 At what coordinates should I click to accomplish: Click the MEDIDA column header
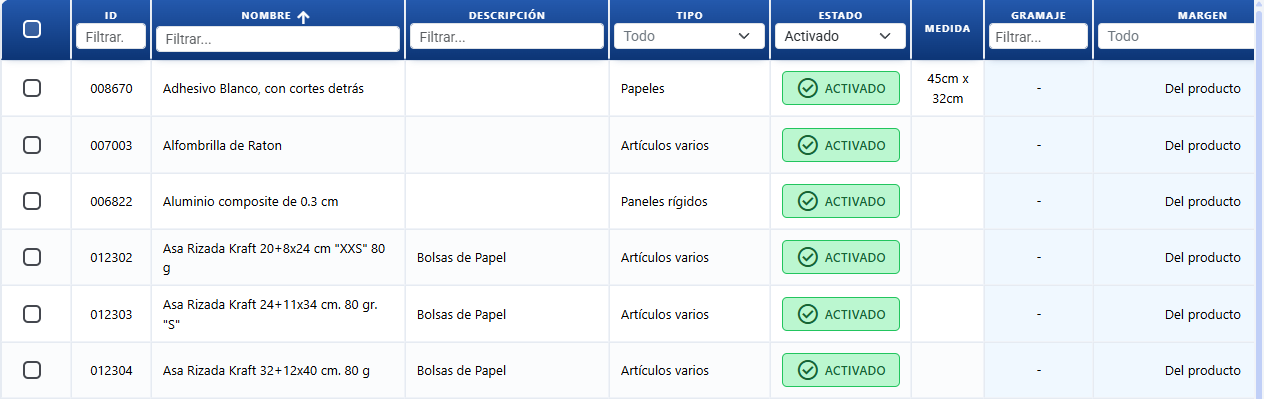[947, 29]
